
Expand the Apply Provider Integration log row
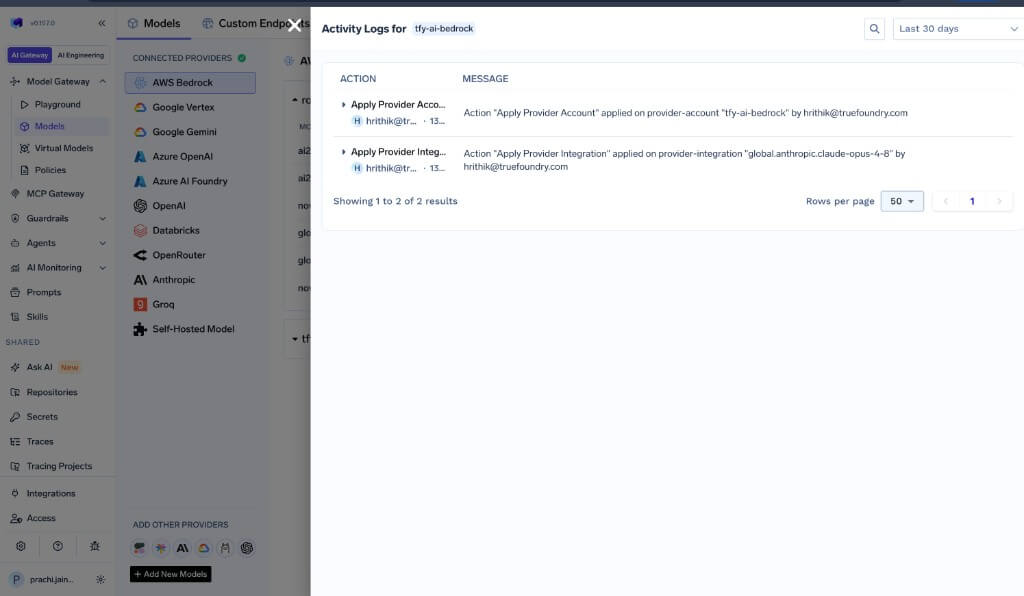(x=344, y=151)
